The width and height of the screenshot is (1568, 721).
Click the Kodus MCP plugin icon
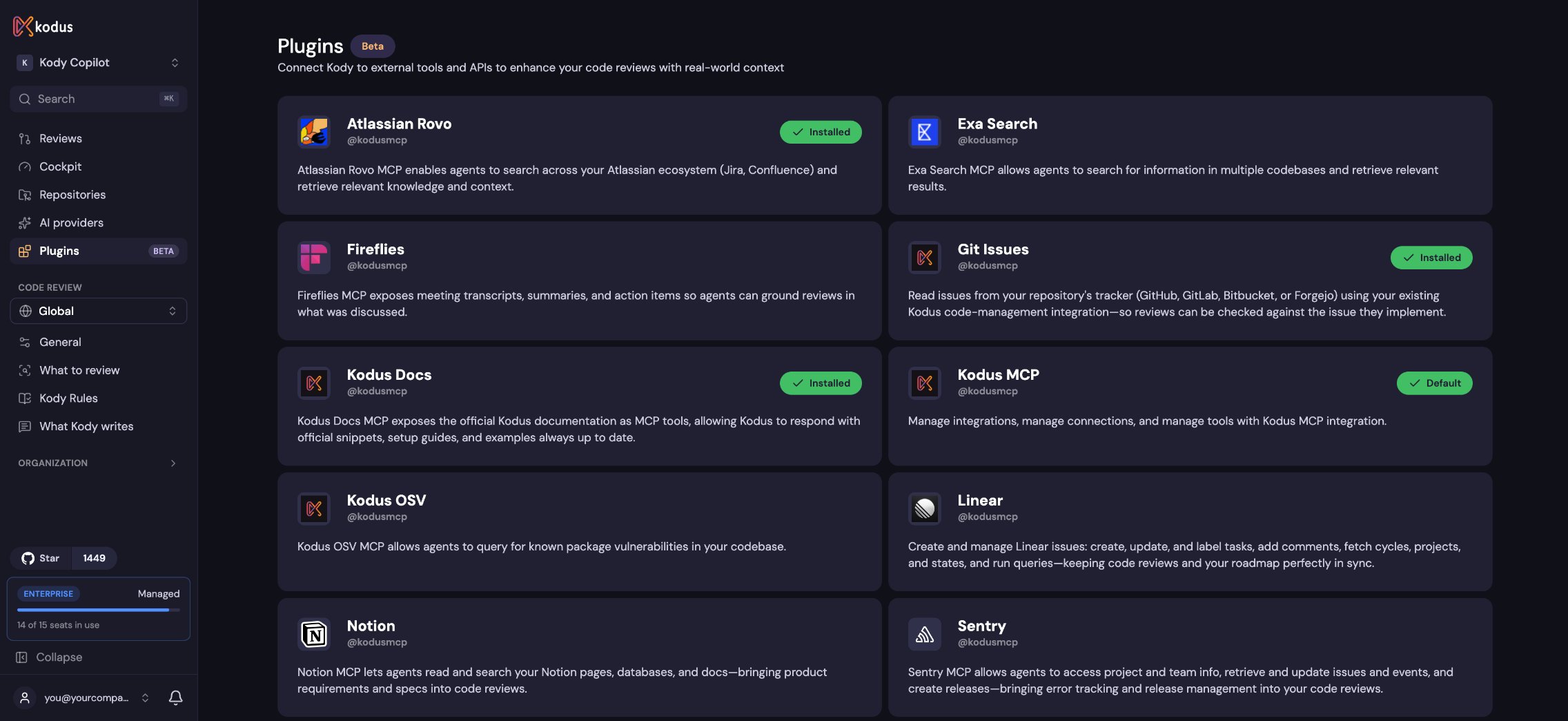925,383
